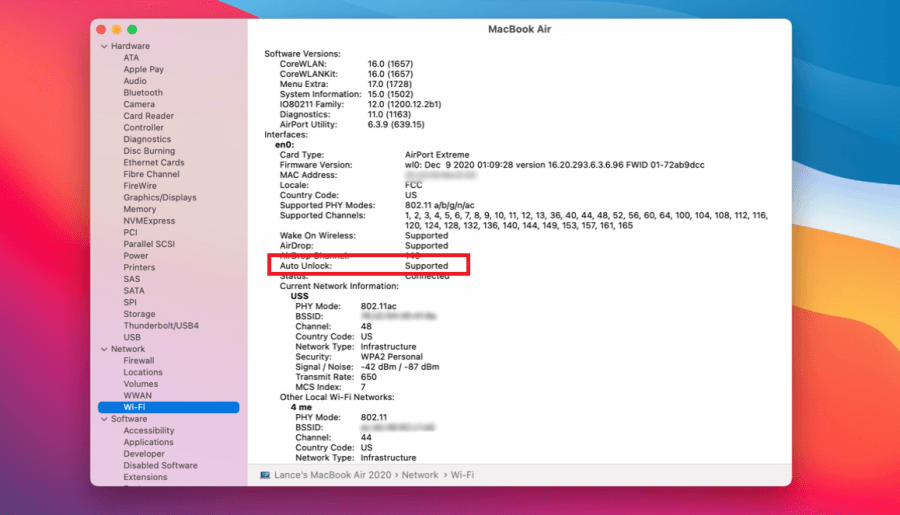Image resolution: width=900 pixels, height=515 pixels.
Task: Collapse the Hardware section disclosure triangle
Action: (104, 46)
